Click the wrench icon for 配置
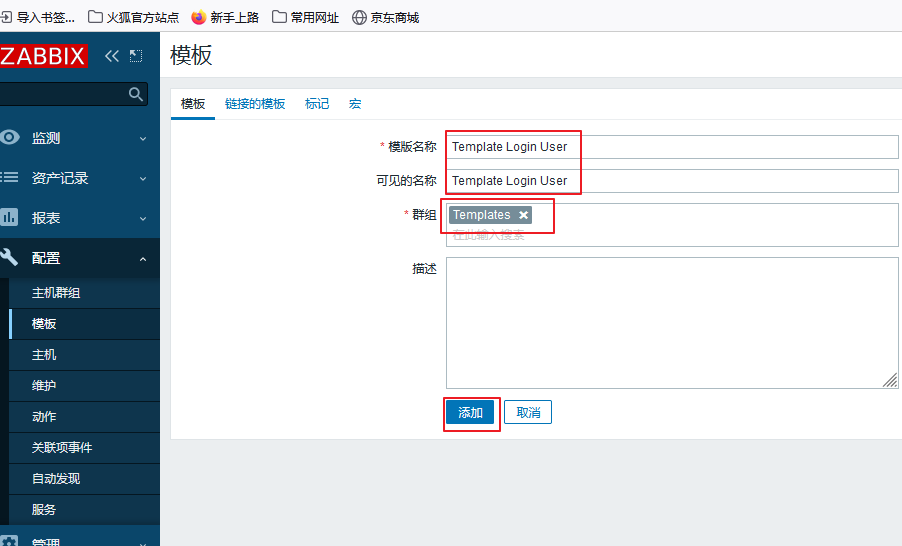Screen dimensions: 902x546 tap(9, 257)
